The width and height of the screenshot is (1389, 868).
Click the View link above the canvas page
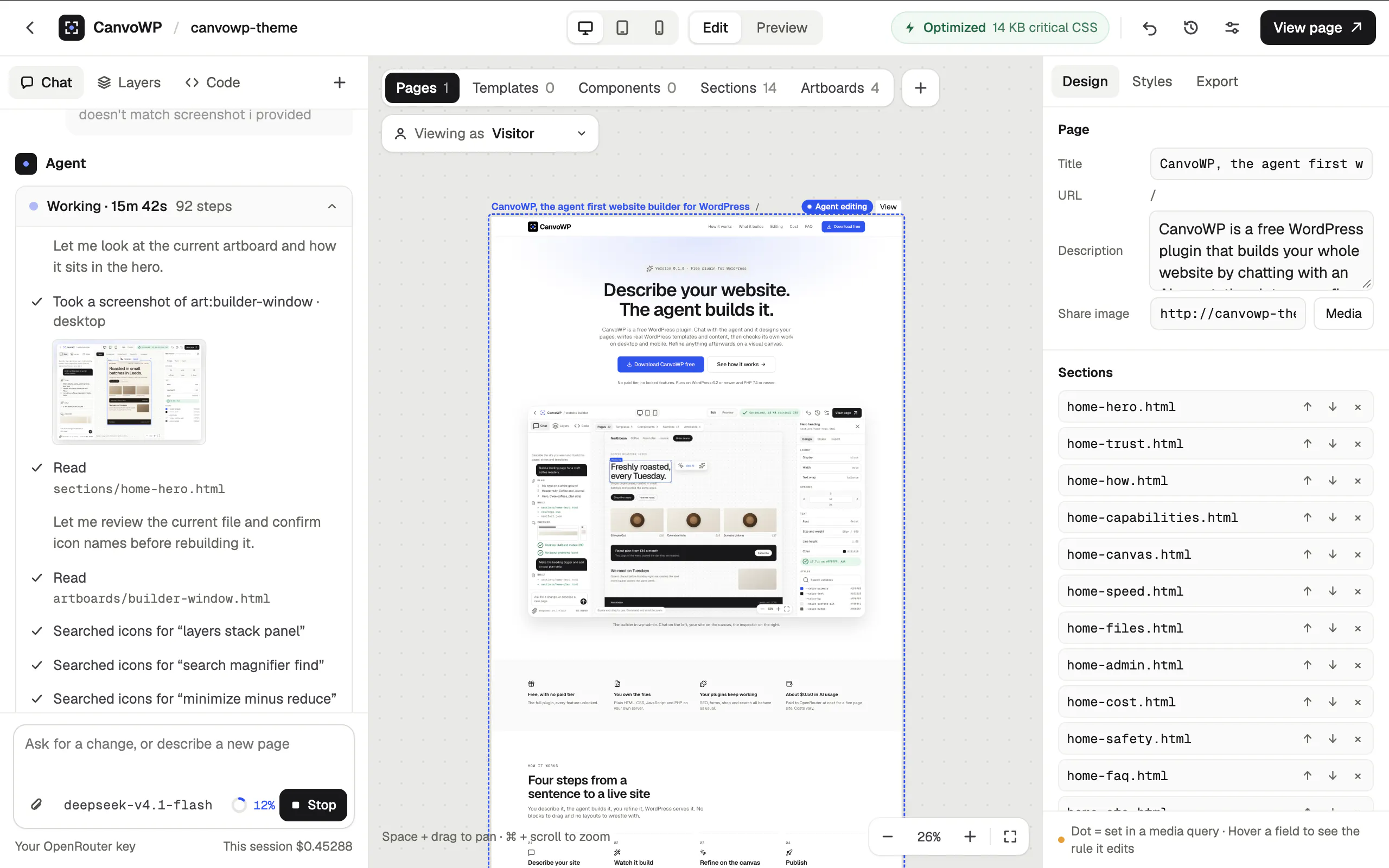[x=888, y=207]
